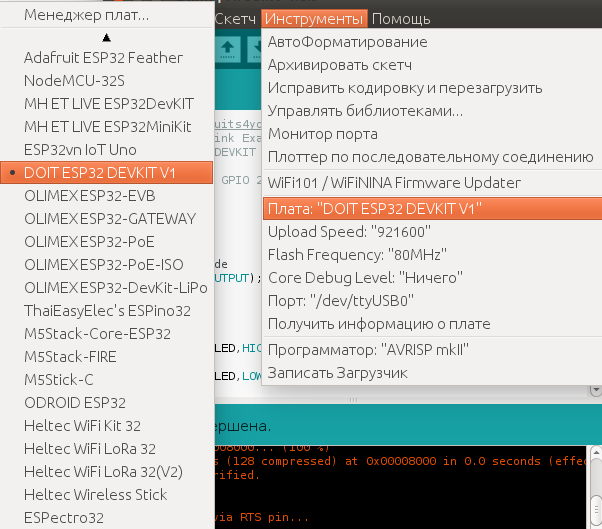Choose NodeMCU-32S from the board list
The image size is (602, 529).
tap(73, 81)
